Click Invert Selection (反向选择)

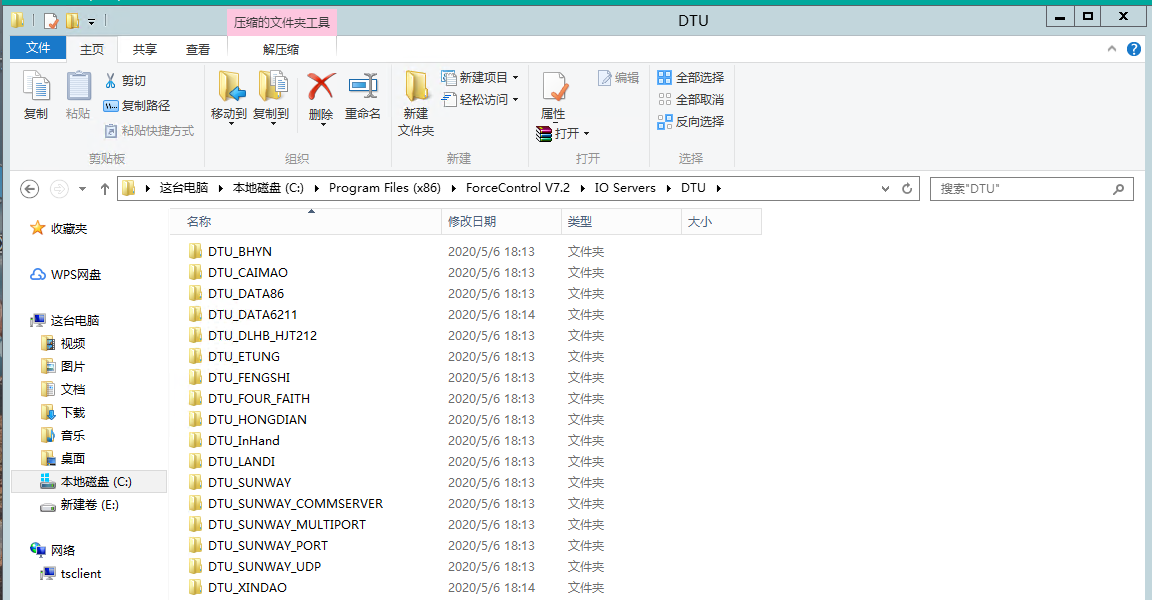pos(690,122)
